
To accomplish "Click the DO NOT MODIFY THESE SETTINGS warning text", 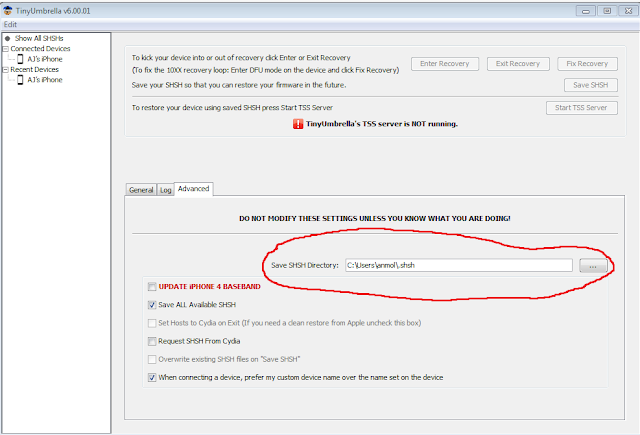I will (x=375, y=219).
